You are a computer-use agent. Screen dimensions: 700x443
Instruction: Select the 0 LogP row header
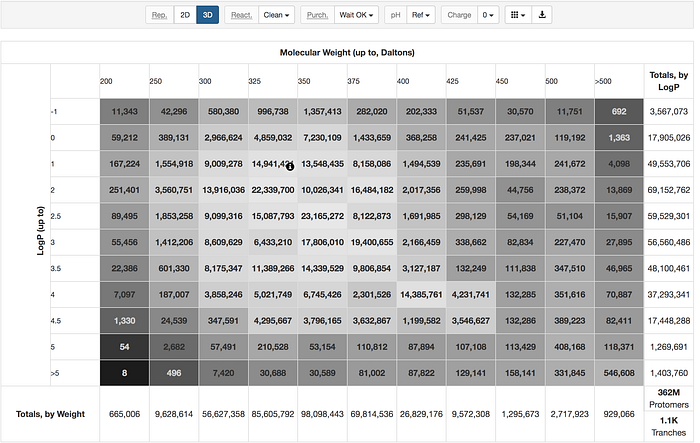[75, 138]
